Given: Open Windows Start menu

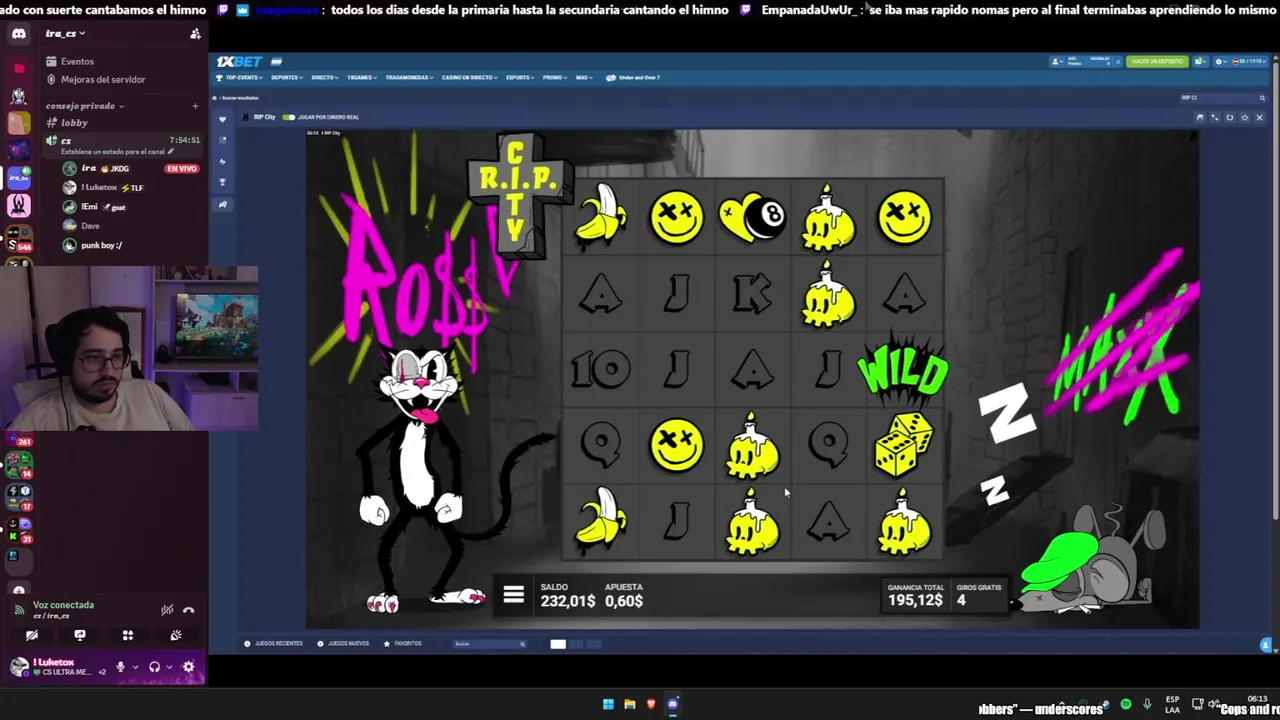Looking at the screenshot, I should pos(608,704).
